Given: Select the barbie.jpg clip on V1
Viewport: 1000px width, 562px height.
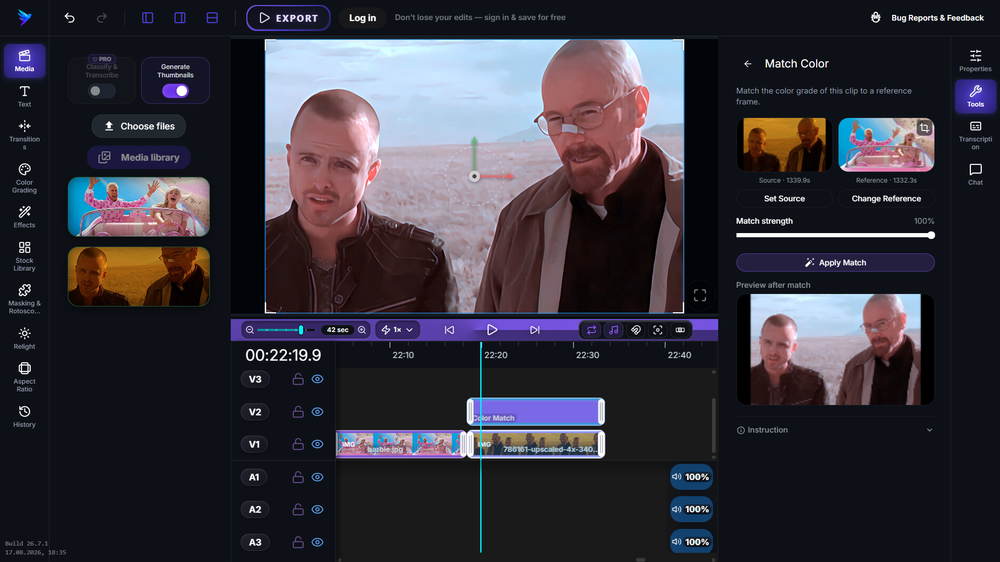Looking at the screenshot, I should pyautogui.click(x=401, y=444).
